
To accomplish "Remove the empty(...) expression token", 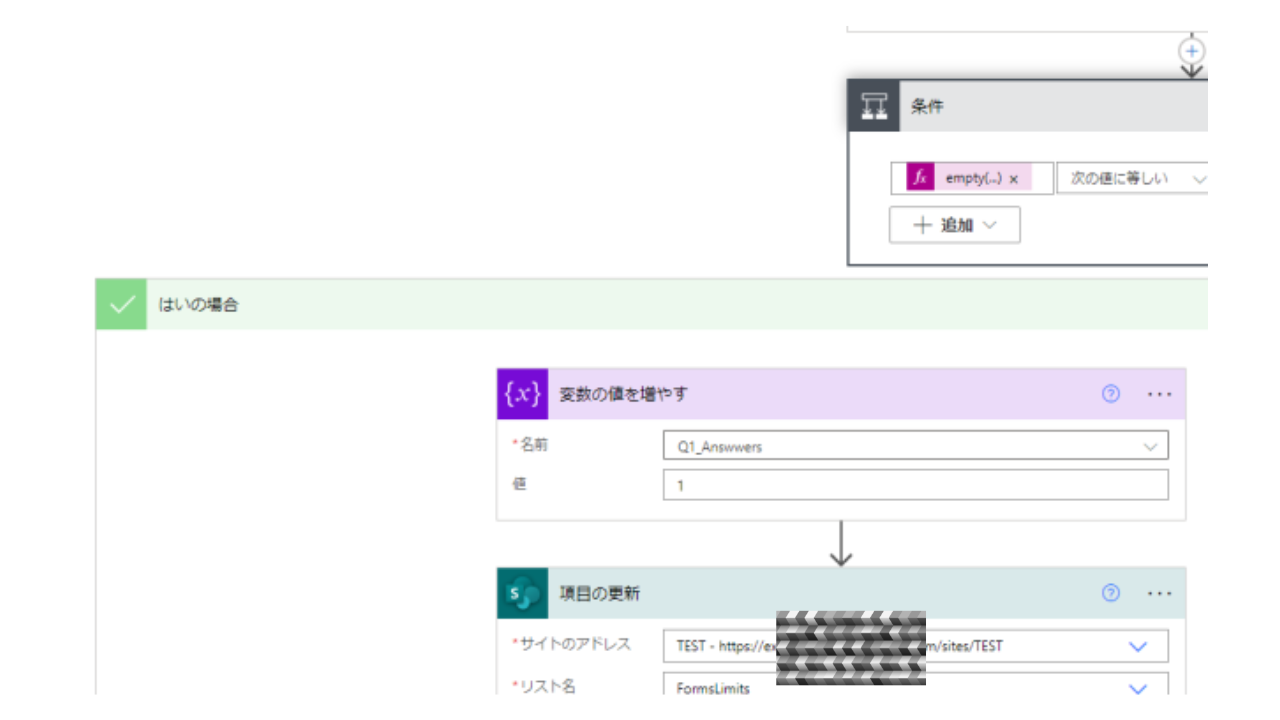I will [1013, 179].
